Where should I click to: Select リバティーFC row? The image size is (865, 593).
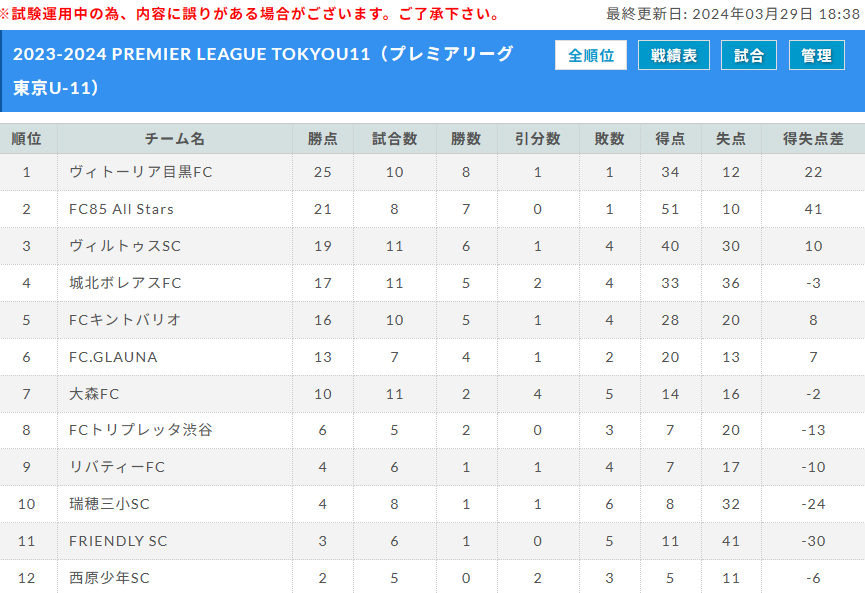432,467
